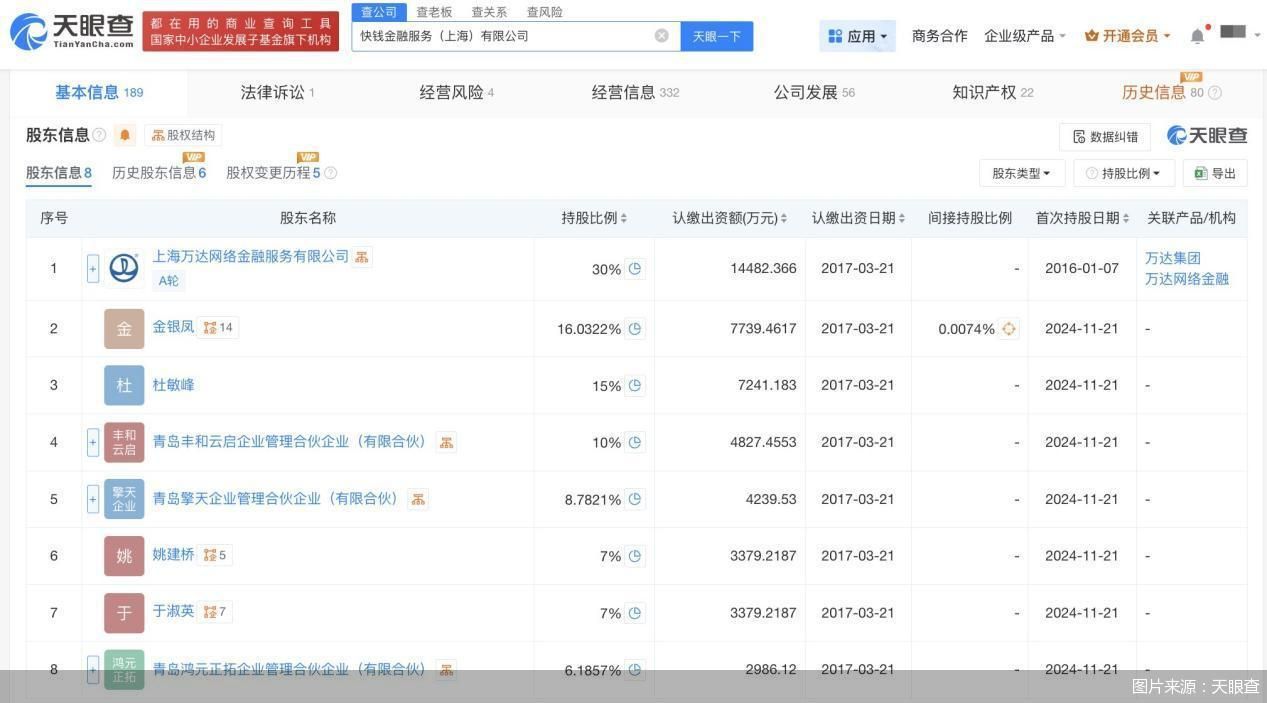Open equity structure icon beside 青岛丰和云启企业管理合伙企业
Image resolution: width=1267 pixels, height=703 pixels.
pos(446,442)
